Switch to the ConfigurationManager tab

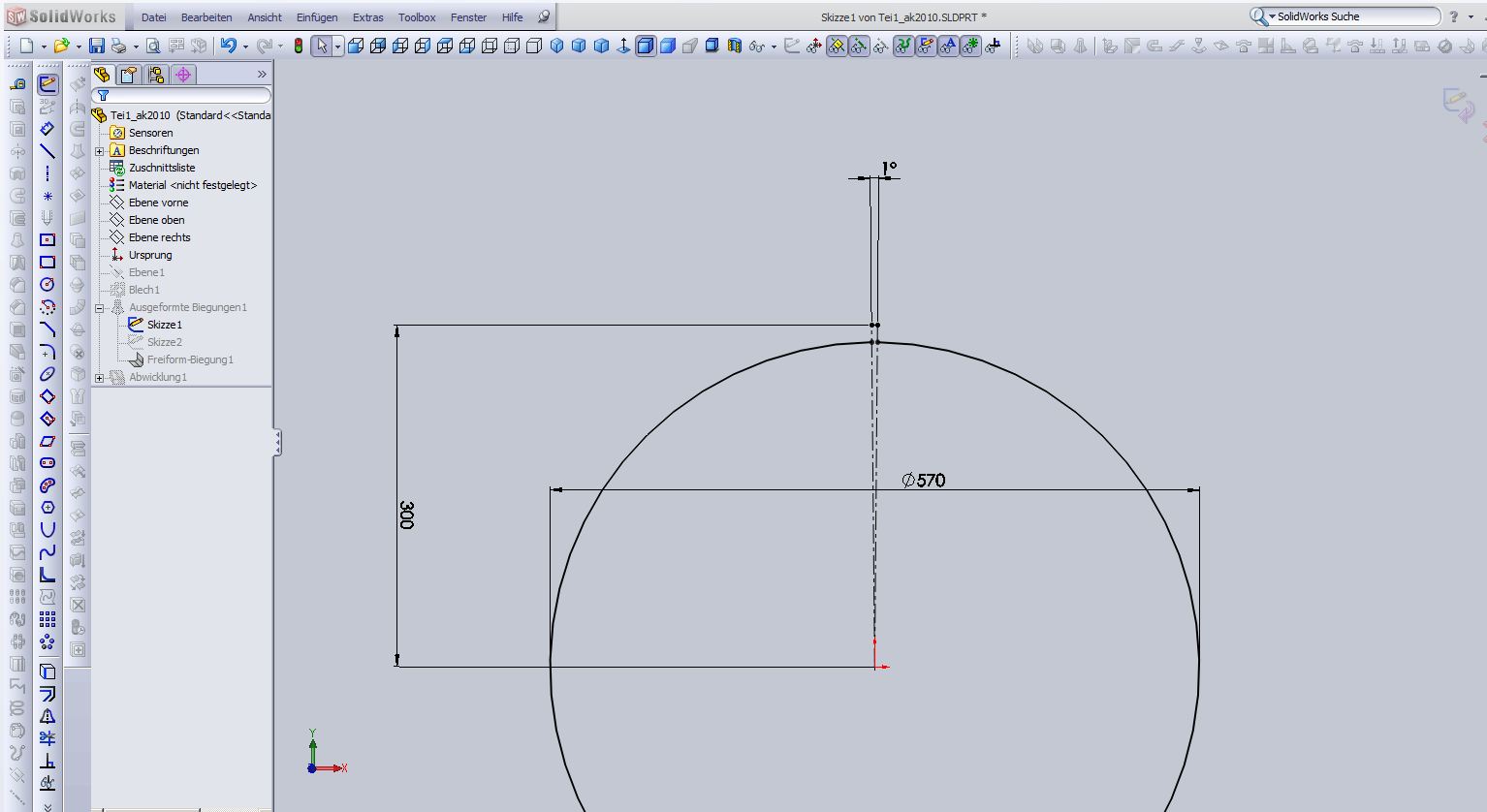156,75
